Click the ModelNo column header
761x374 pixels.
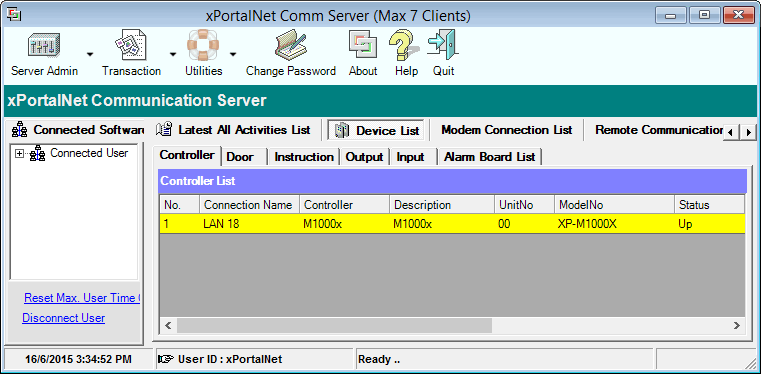[x=614, y=205]
